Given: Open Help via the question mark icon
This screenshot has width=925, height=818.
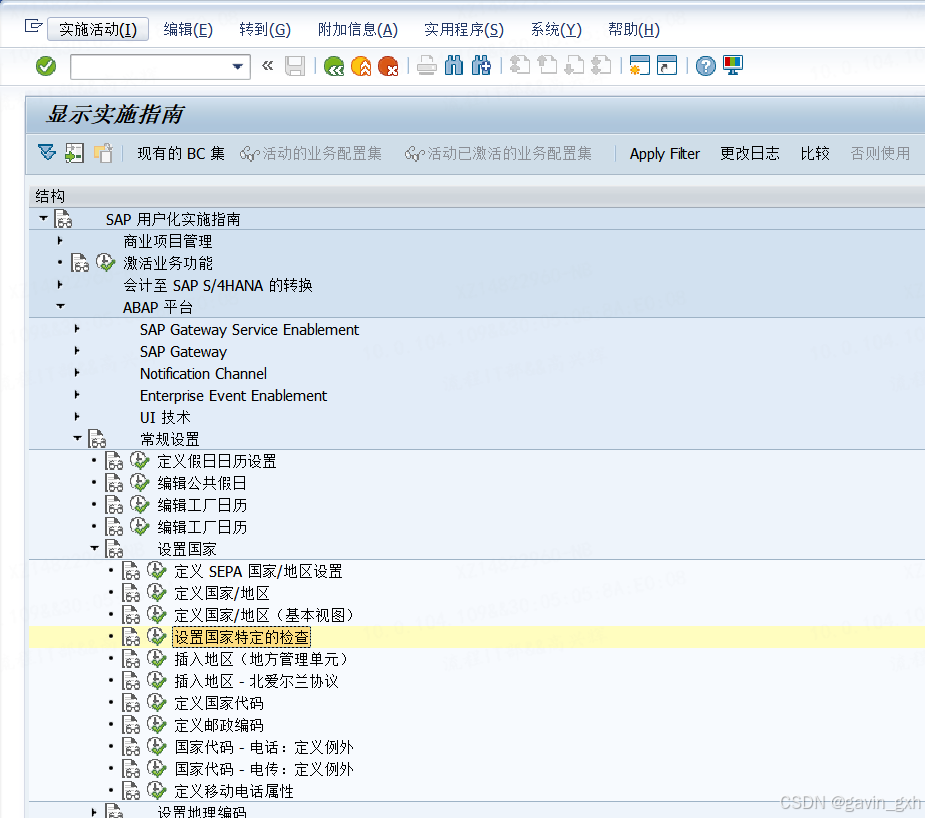Looking at the screenshot, I should 705,65.
